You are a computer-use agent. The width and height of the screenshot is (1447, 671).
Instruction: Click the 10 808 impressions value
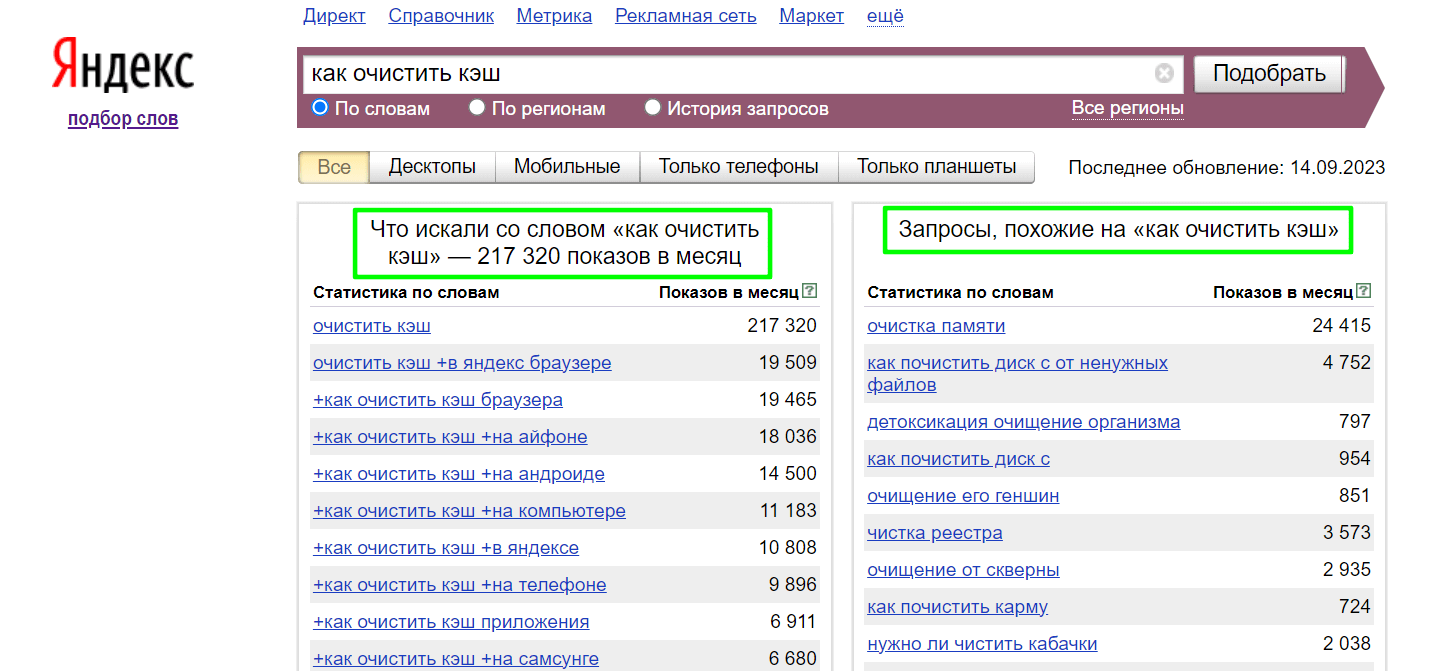[788, 548]
